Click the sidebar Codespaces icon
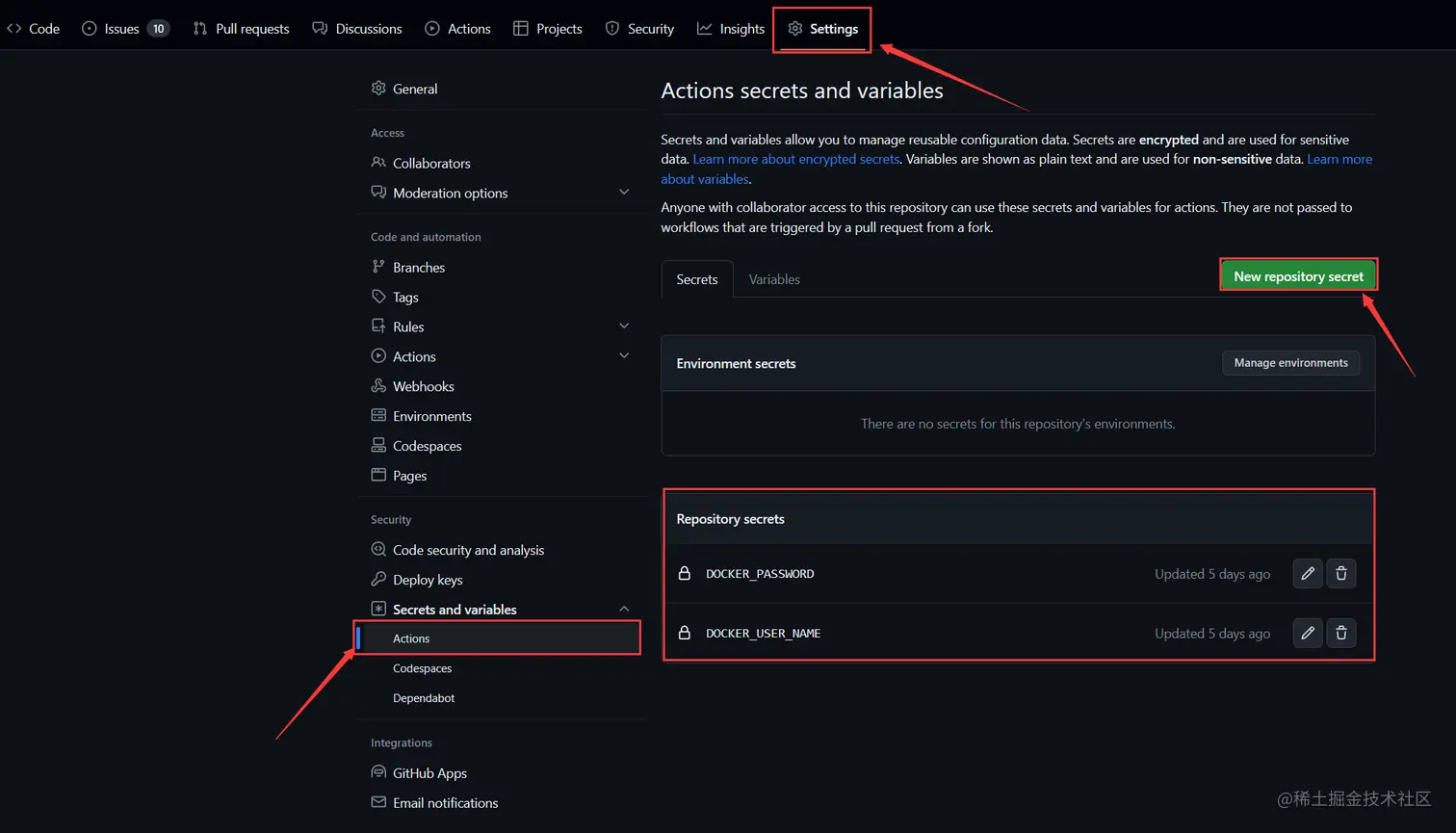 point(378,445)
